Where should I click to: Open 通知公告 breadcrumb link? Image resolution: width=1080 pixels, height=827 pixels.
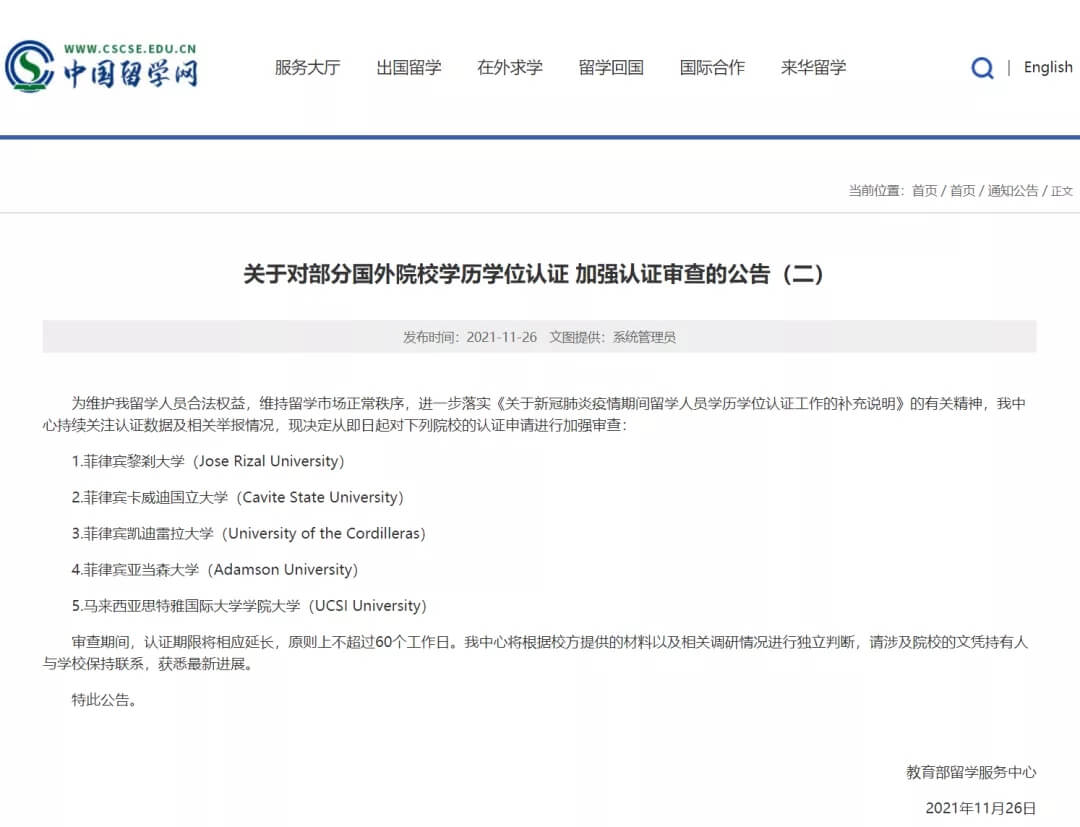[x=1012, y=191]
